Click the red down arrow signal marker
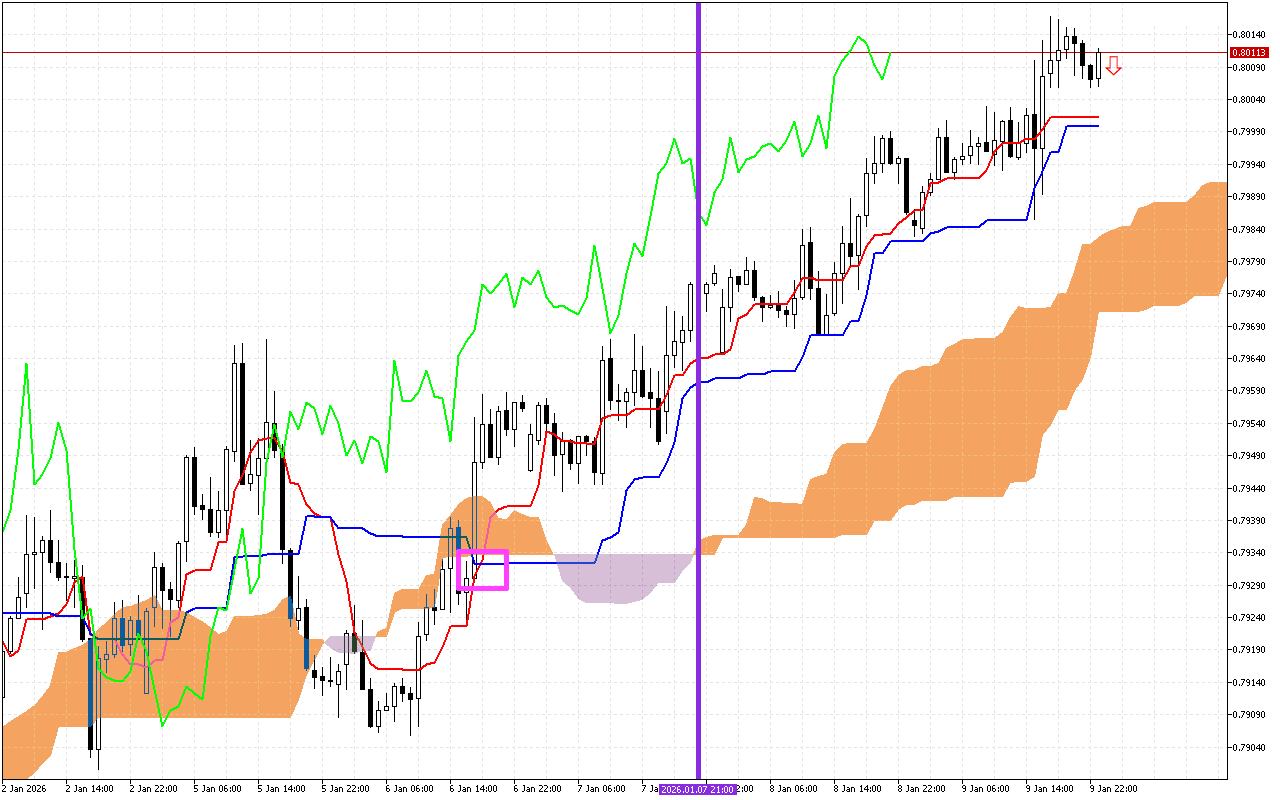Image resolution: width=1280 pixels, height=800 pixels. pos(1113,66)
